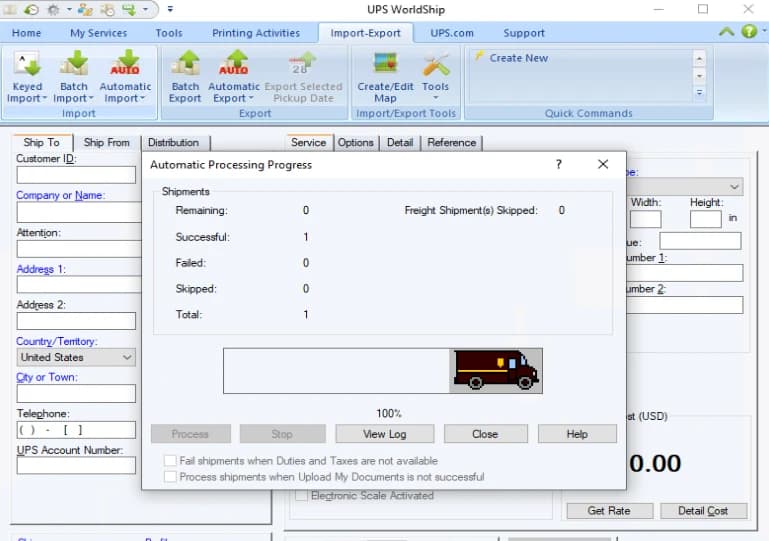Toggle Electronic Scale Activated checkbox
This screenshot has height=541, width=769.
coord(302,495)
